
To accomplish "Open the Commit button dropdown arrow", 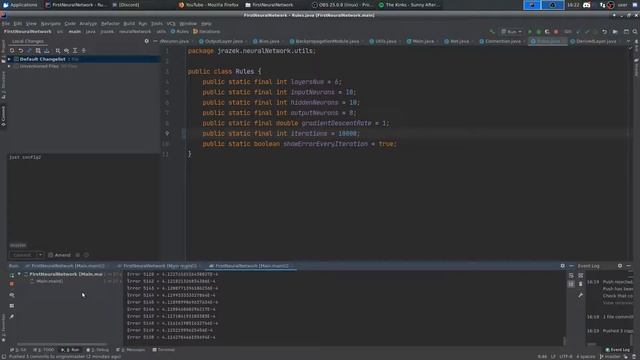I will pyautogui.click(x=40, y=255).
